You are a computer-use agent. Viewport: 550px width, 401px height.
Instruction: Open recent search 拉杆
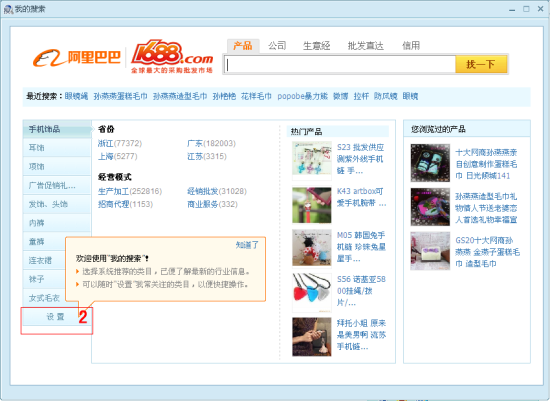pos(361,96)
